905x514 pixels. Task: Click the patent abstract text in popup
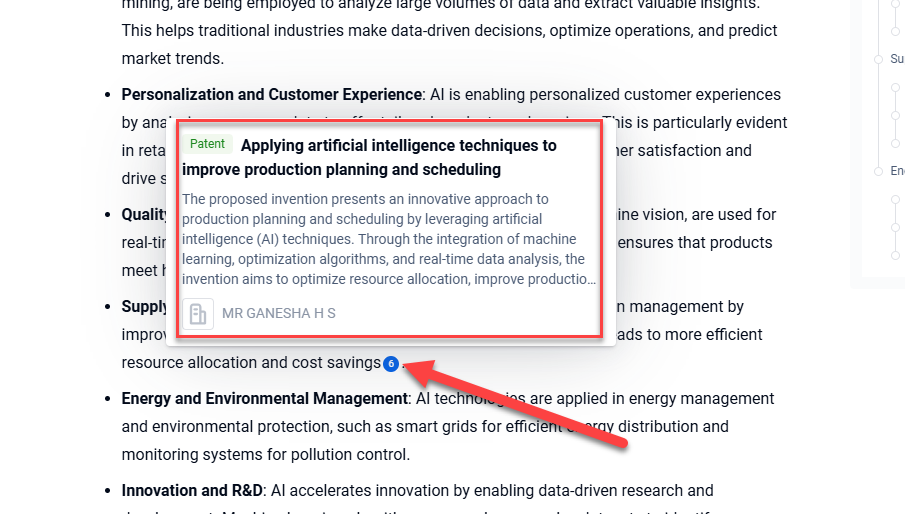(388, 239)
